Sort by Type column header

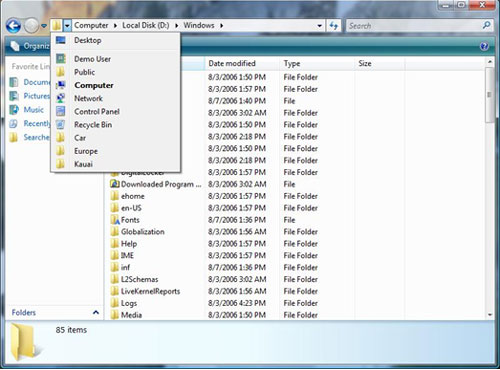[317, 63]
